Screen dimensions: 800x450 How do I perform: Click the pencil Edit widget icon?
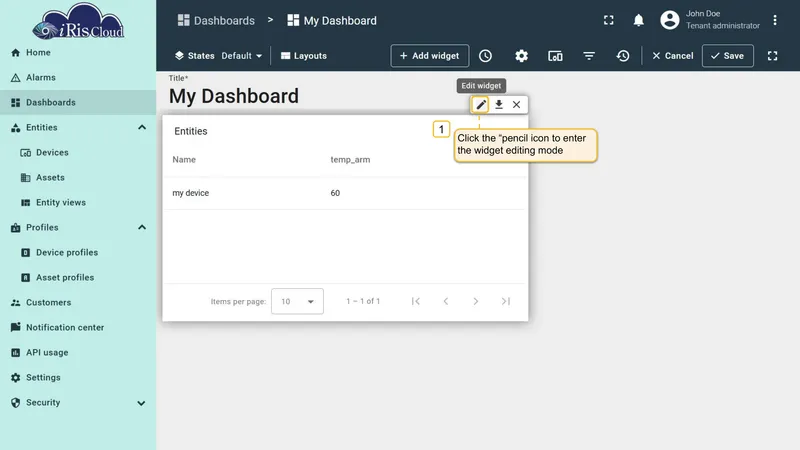click(x=481, y=105)
